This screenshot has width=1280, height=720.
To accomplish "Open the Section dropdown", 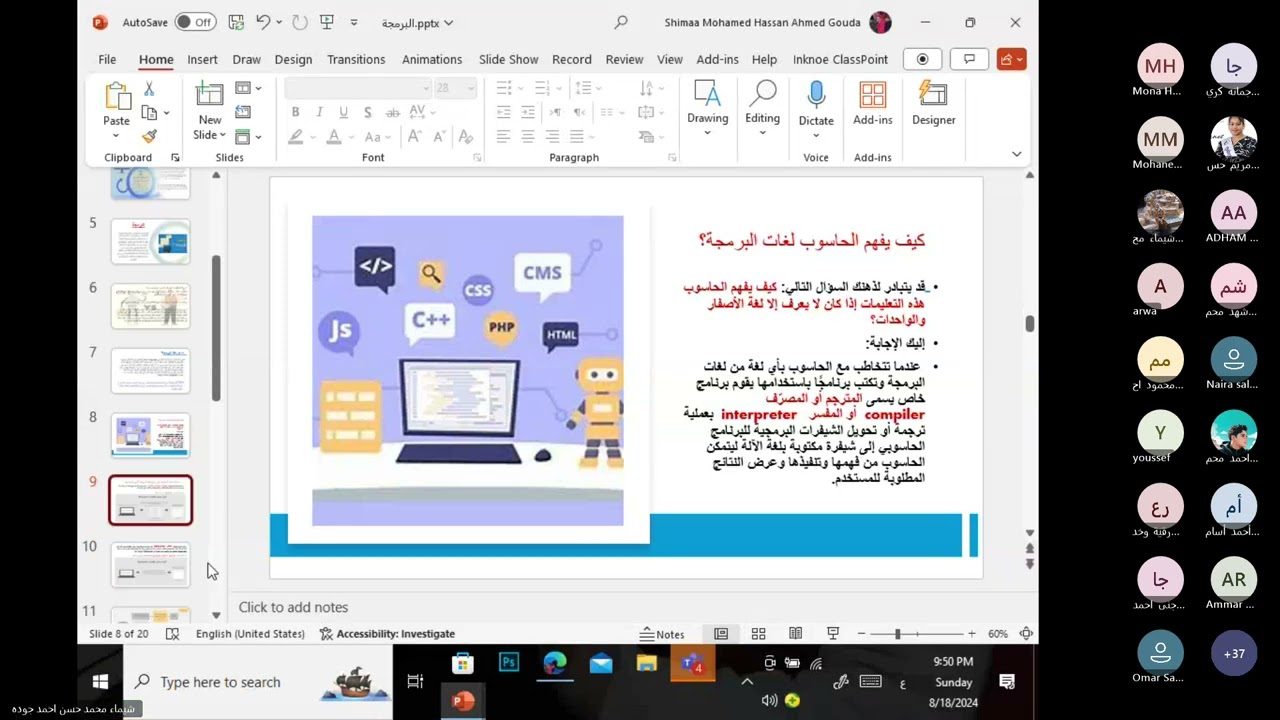I will pos(248,136).
